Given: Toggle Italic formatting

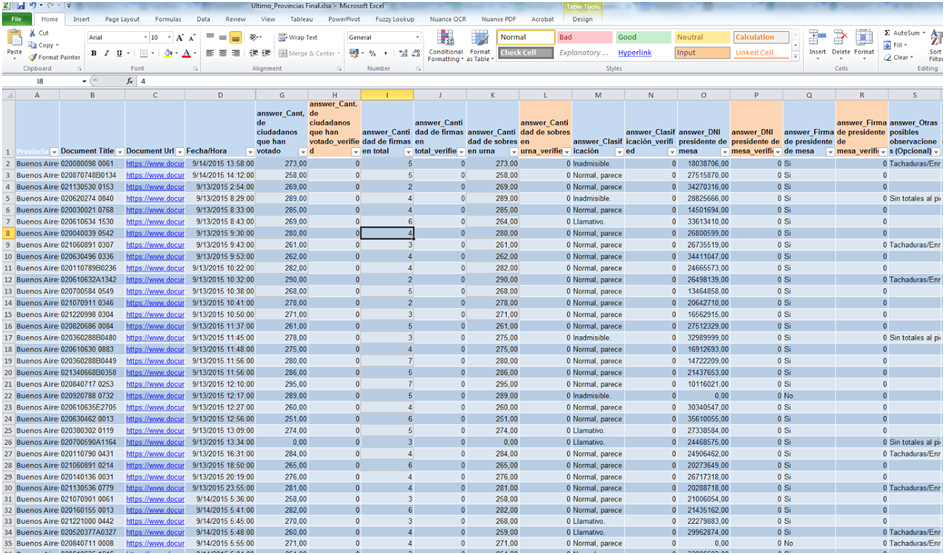Looking at the screenshot, I should tap(107, 53).
